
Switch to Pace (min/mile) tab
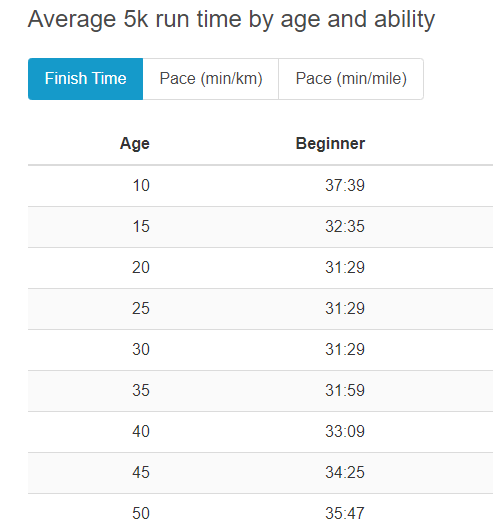[351, 79]
